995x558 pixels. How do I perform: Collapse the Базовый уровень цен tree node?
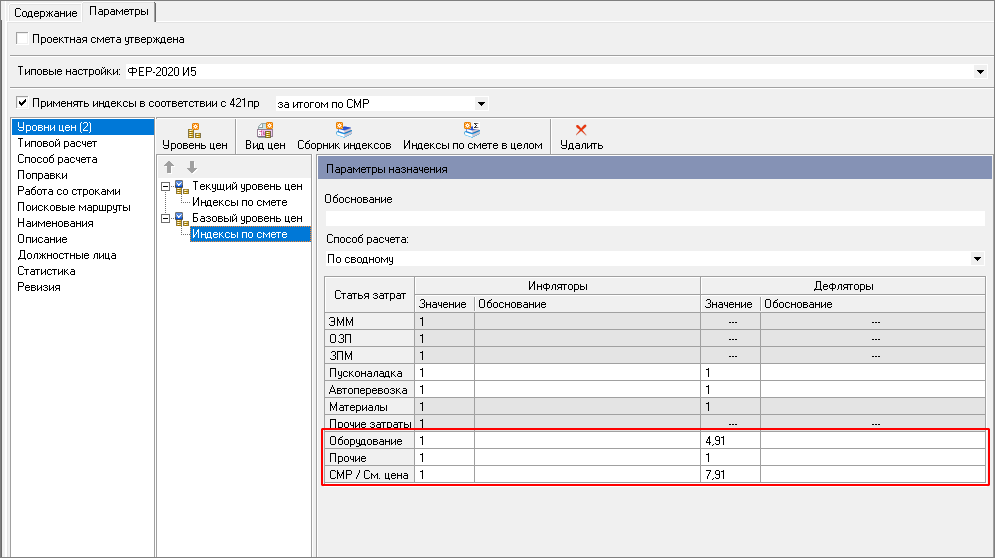165,219
